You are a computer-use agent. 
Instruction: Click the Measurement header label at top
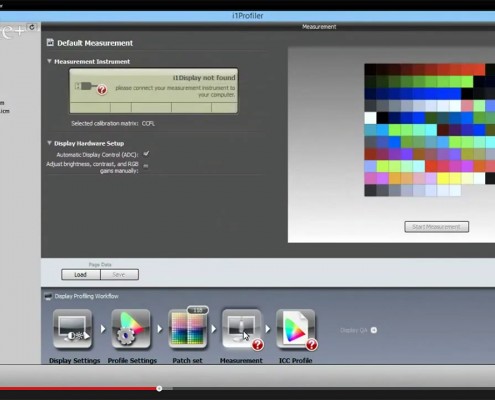click(319, 27)
